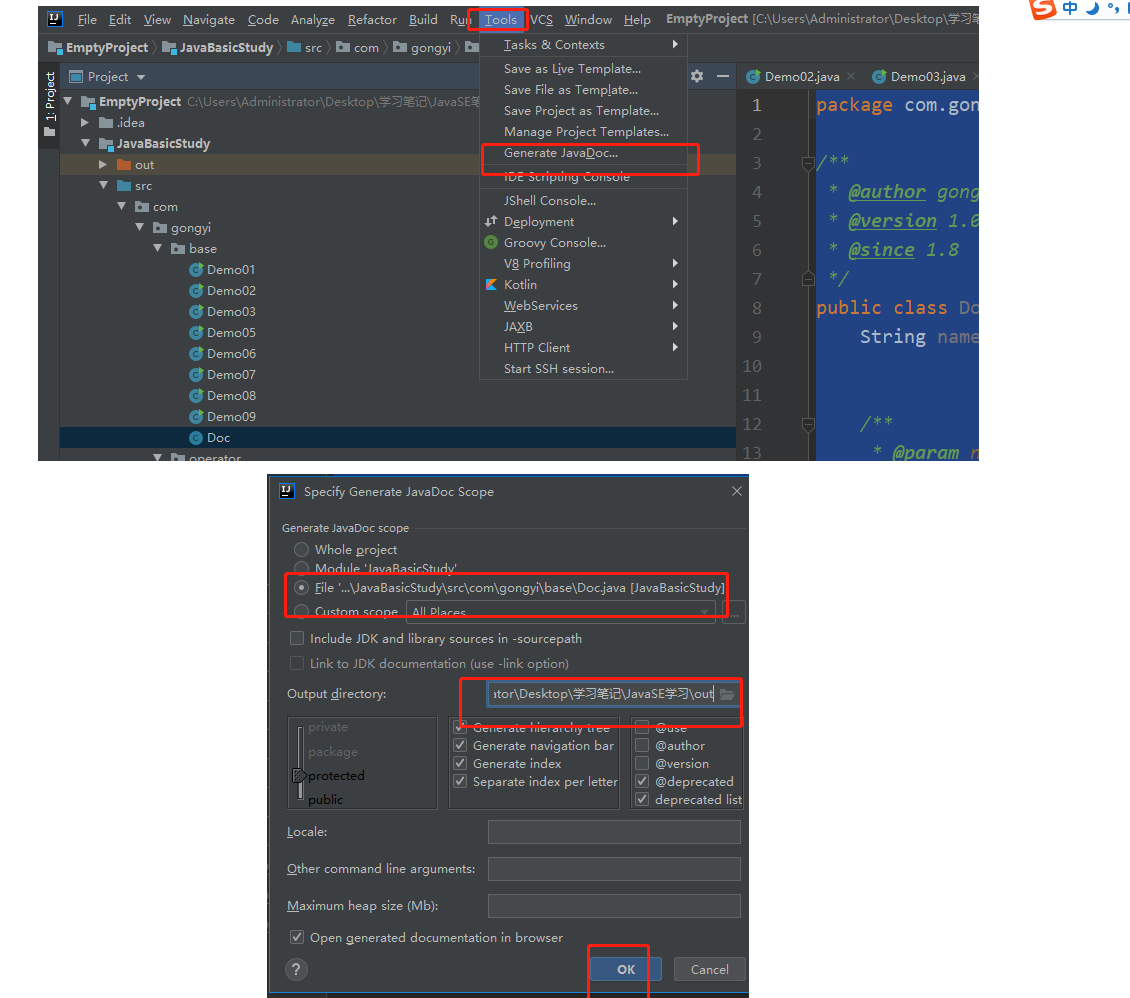Viewport: 1130px width, 998px height.
Task: Fold the javadoc comment at line 3
Action: tap(808, 164)
